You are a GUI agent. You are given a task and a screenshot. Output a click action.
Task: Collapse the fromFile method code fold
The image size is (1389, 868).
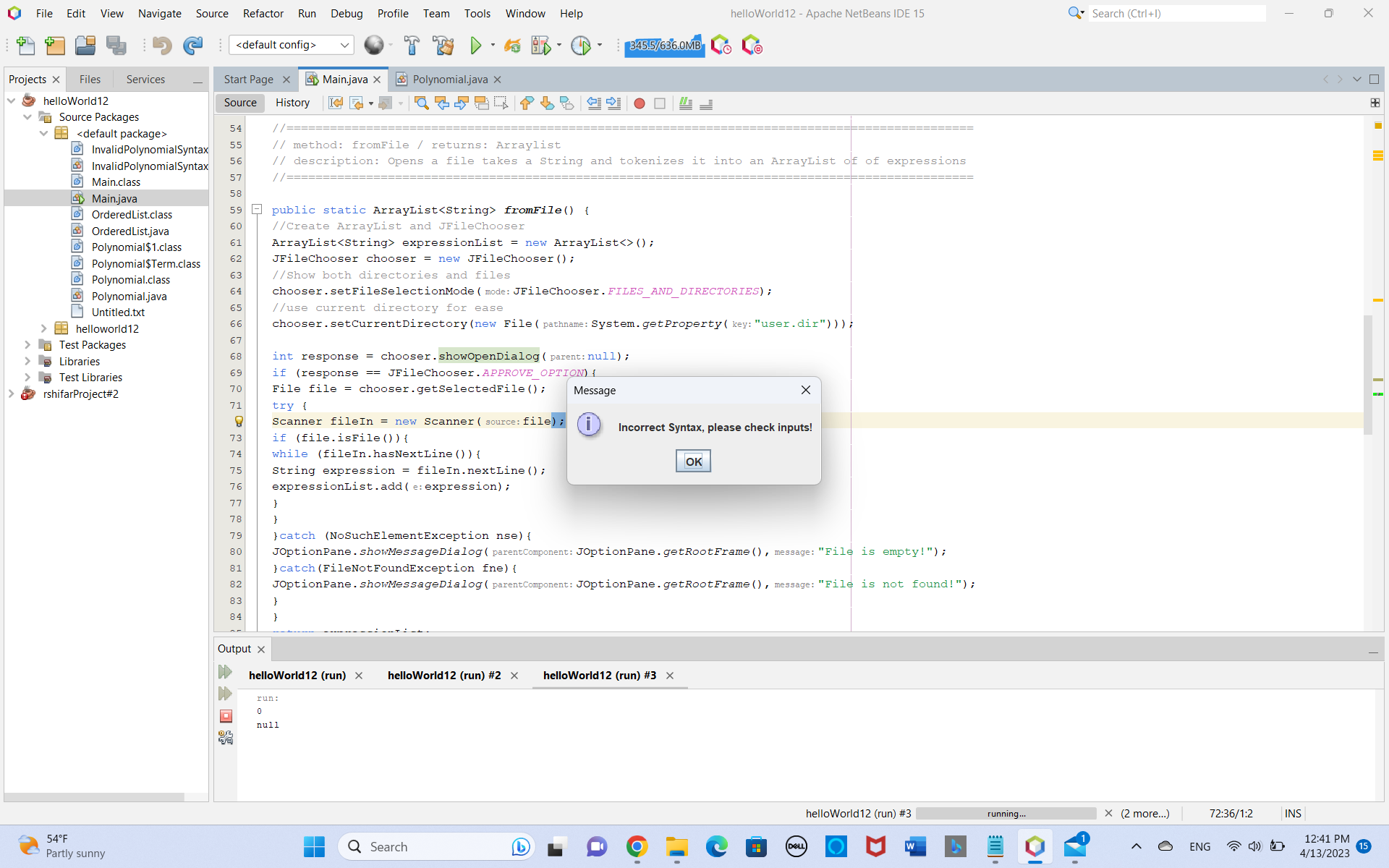coord(256,210)
